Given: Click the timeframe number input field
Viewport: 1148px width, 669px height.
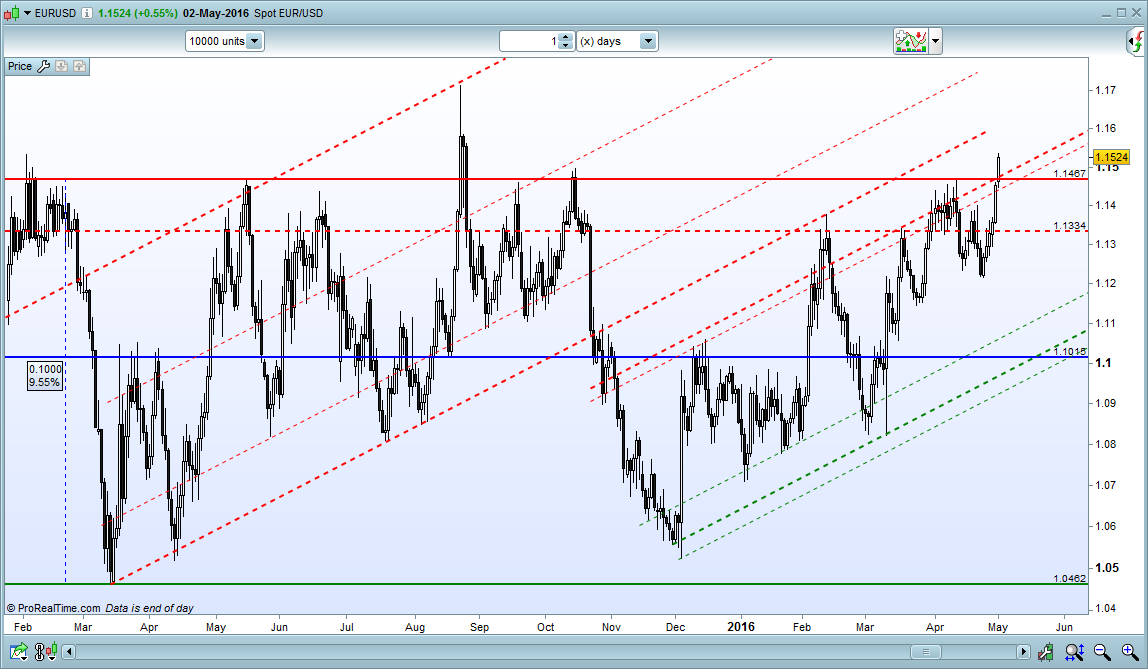Looking at the screenshot, I should tap(528, 41).
